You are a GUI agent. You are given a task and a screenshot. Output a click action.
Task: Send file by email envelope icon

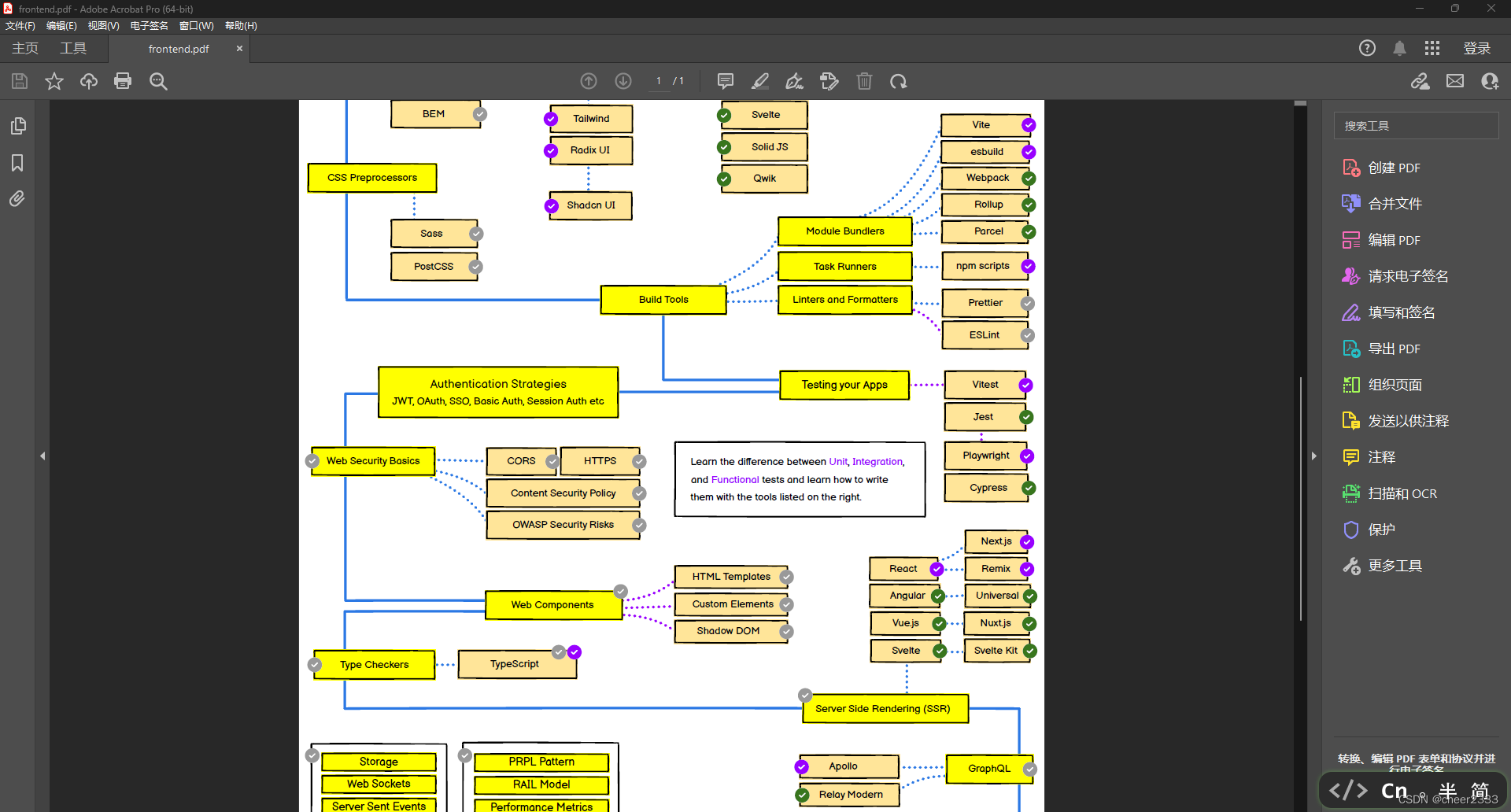(x=1455, y=81)
